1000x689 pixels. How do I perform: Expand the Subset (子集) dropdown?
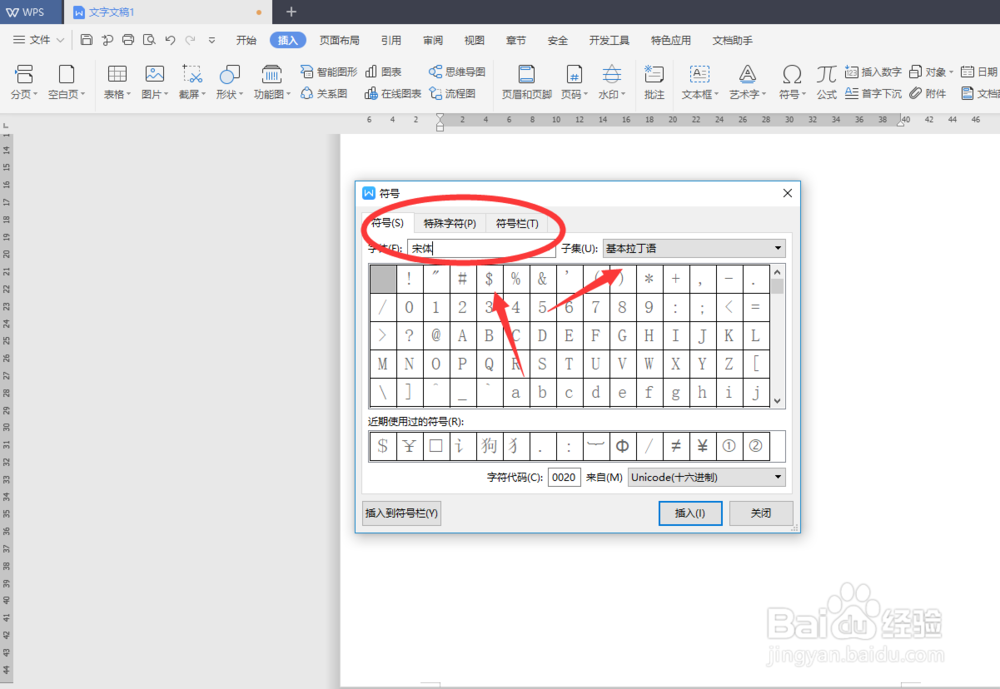click(777, 248)
